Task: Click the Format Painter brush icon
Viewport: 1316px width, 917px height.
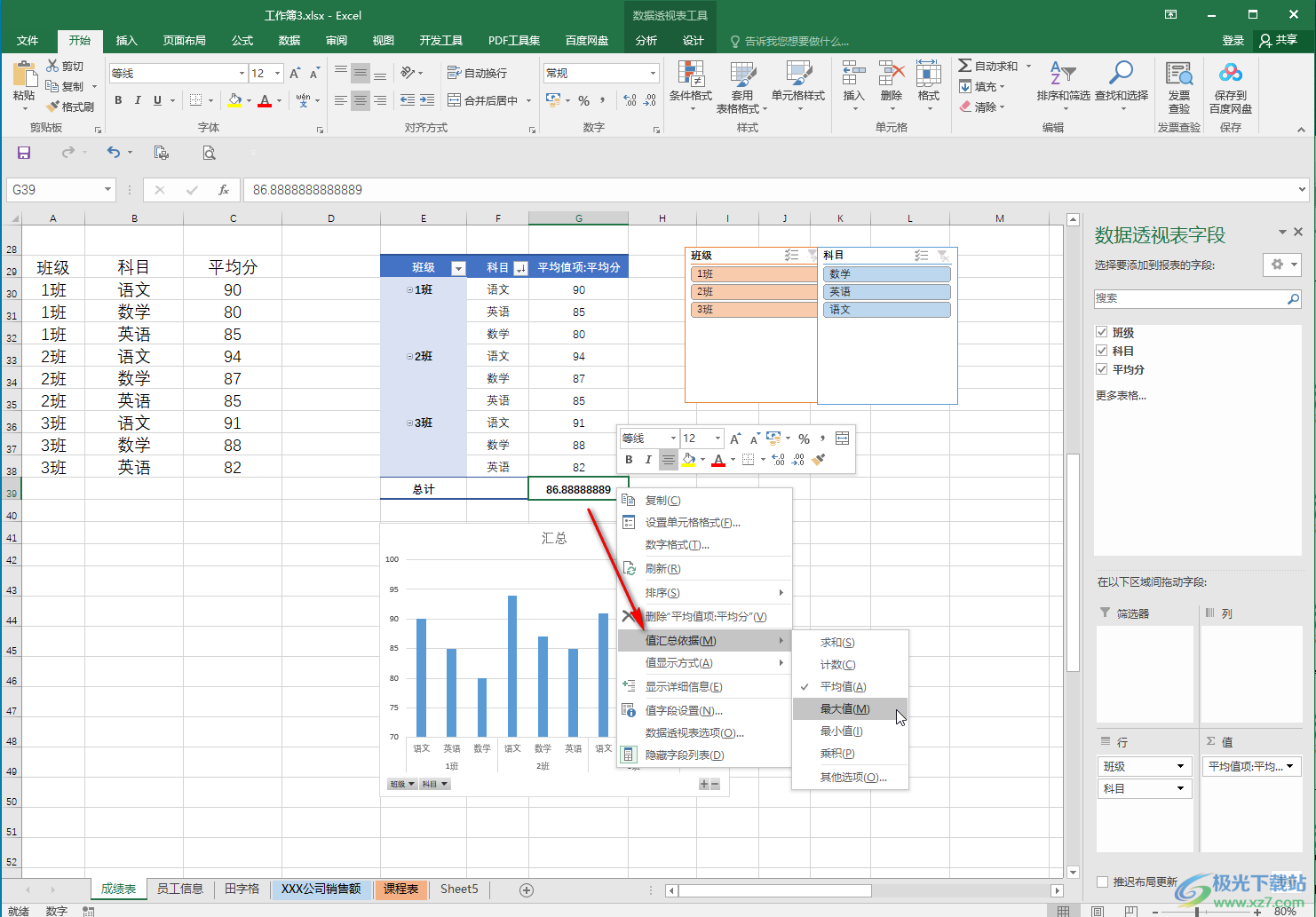Action: click(53, 107)
